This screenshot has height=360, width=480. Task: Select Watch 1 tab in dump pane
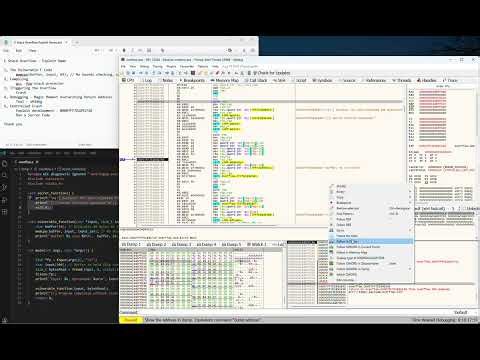(x=256, y=244)
